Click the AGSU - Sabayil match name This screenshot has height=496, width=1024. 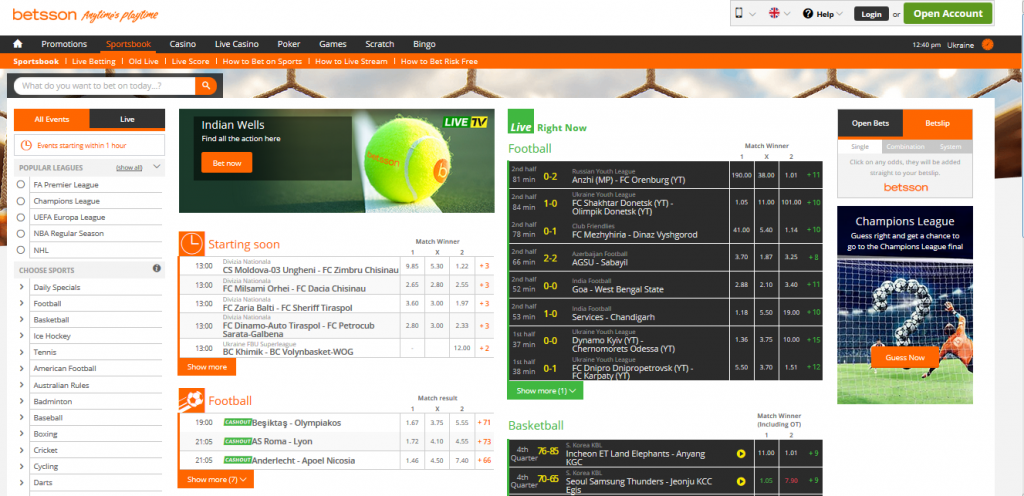600,262
